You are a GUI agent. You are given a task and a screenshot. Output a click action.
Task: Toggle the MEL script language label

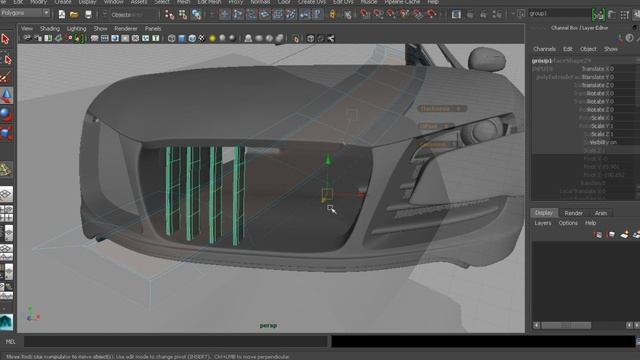(11, 342)
